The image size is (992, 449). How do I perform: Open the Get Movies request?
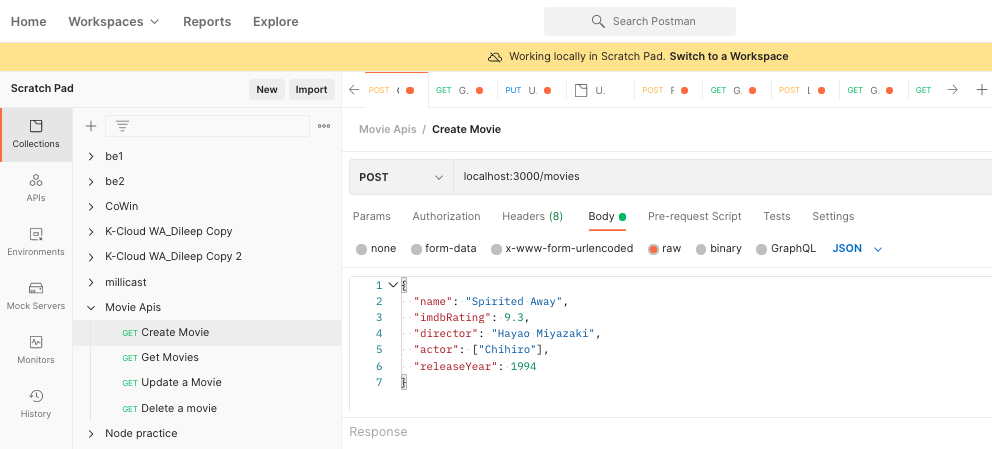[x=169, y=357]
